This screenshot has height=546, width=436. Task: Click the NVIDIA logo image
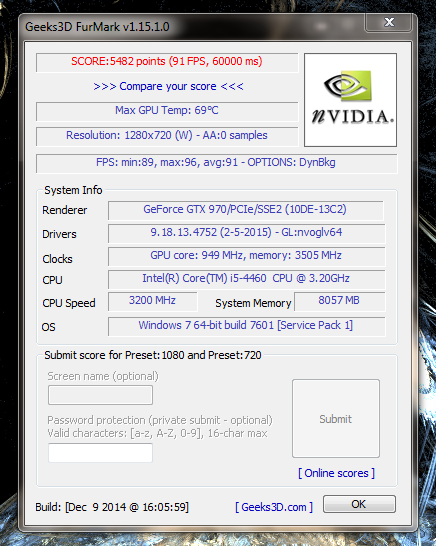[350, 100]
